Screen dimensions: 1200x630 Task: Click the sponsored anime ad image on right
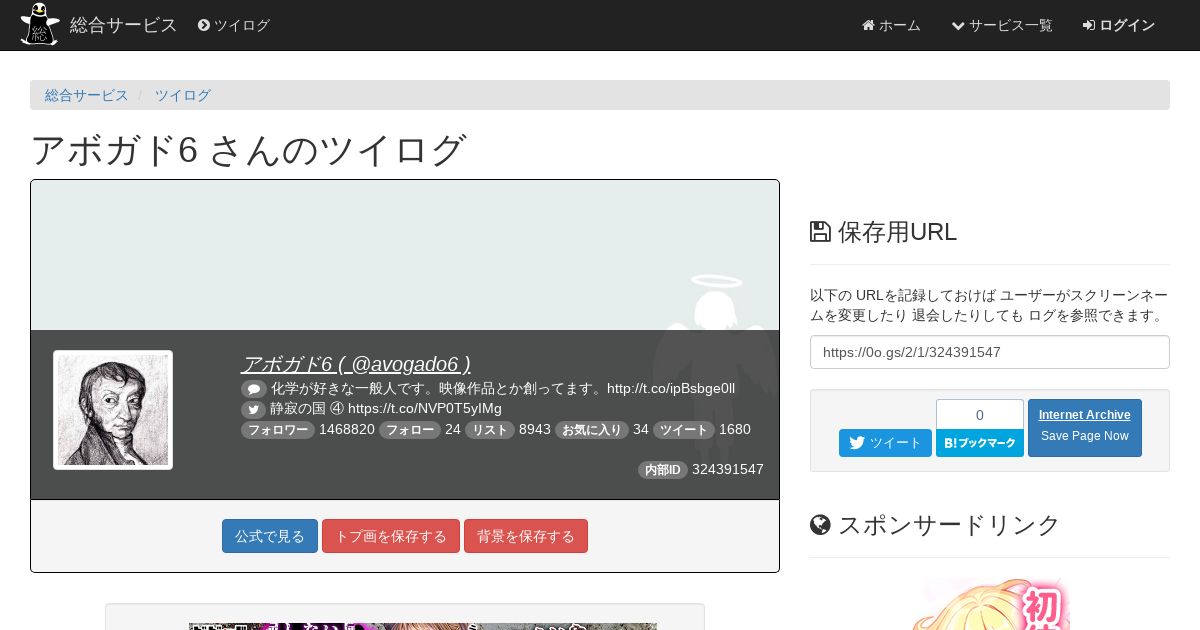[990, 602]
